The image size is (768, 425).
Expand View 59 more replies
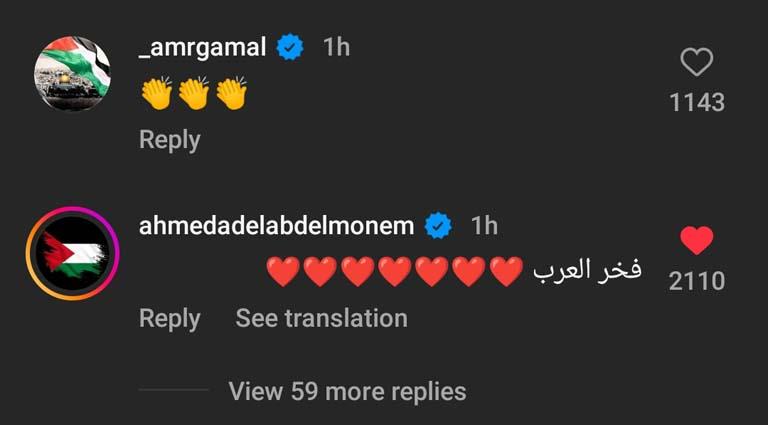click(x=347, y=390)
